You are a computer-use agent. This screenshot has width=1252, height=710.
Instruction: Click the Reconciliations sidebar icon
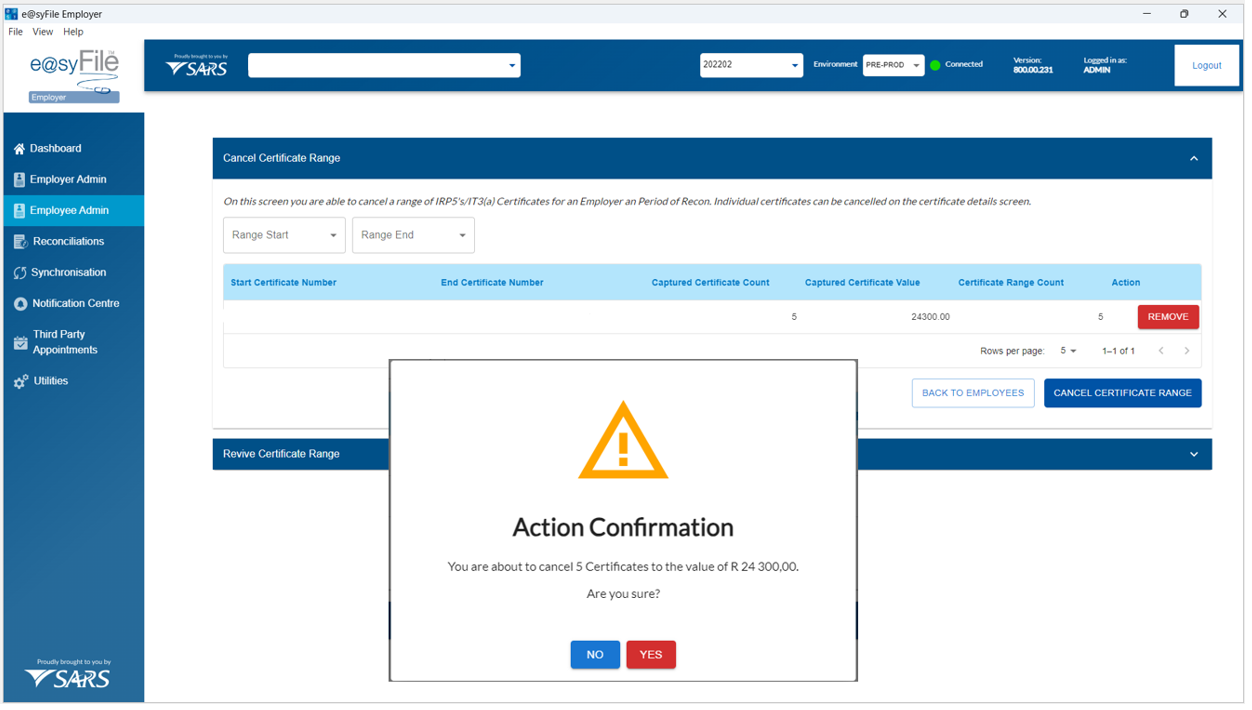(20, 242)
